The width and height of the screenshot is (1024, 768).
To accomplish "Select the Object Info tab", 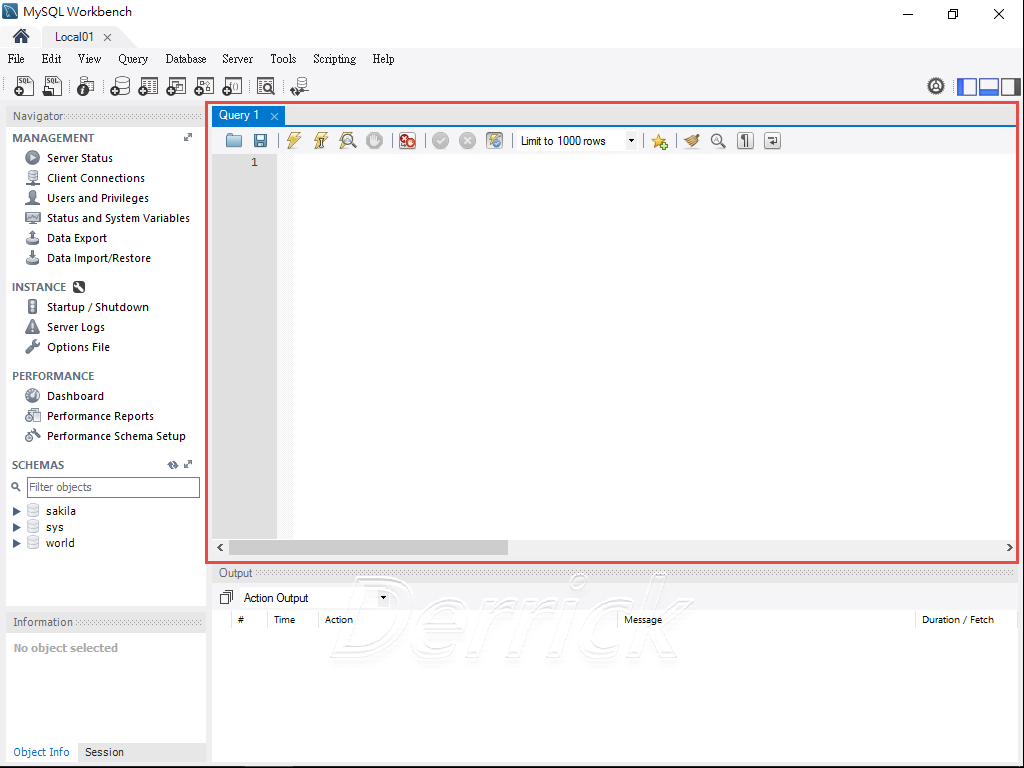I will (x=41, y=752).
